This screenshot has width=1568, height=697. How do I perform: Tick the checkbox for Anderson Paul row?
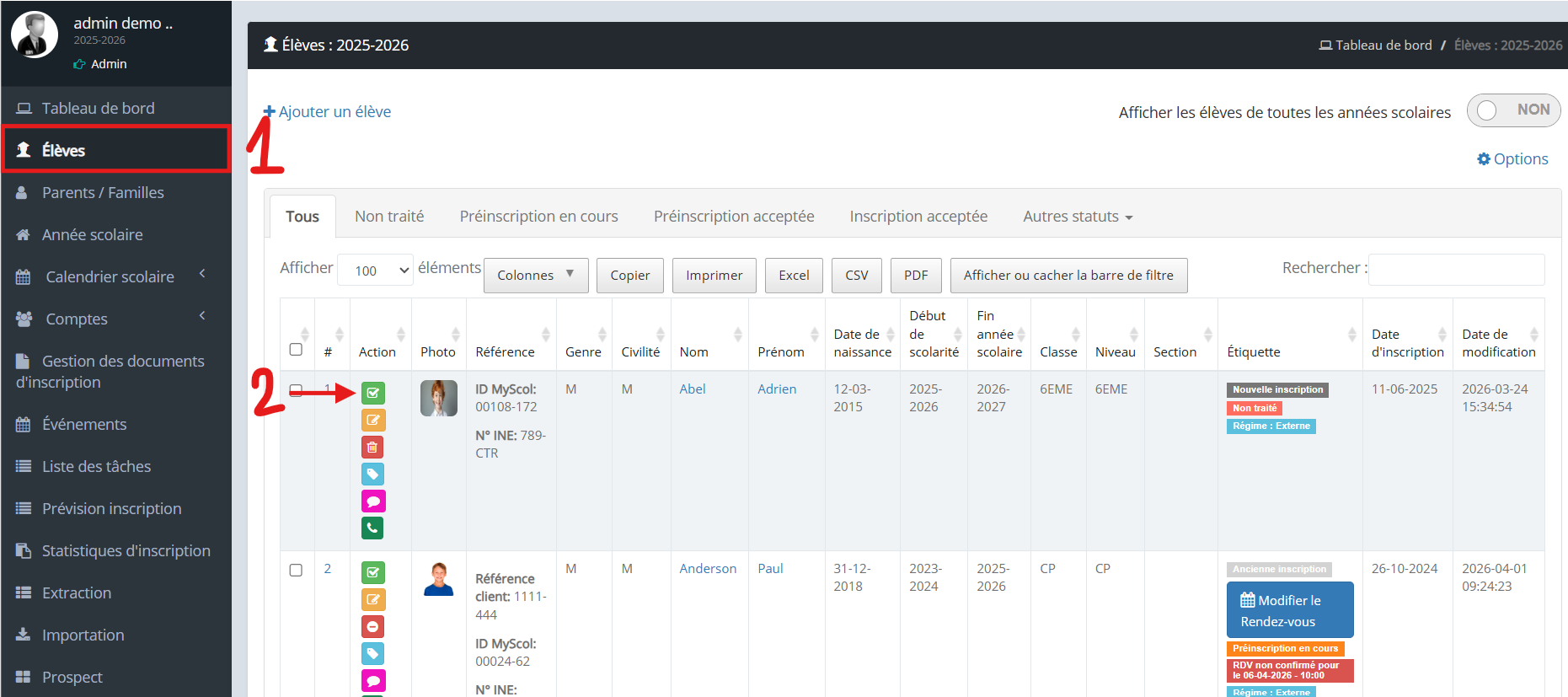pyautogui.click(x=296, y=570)
